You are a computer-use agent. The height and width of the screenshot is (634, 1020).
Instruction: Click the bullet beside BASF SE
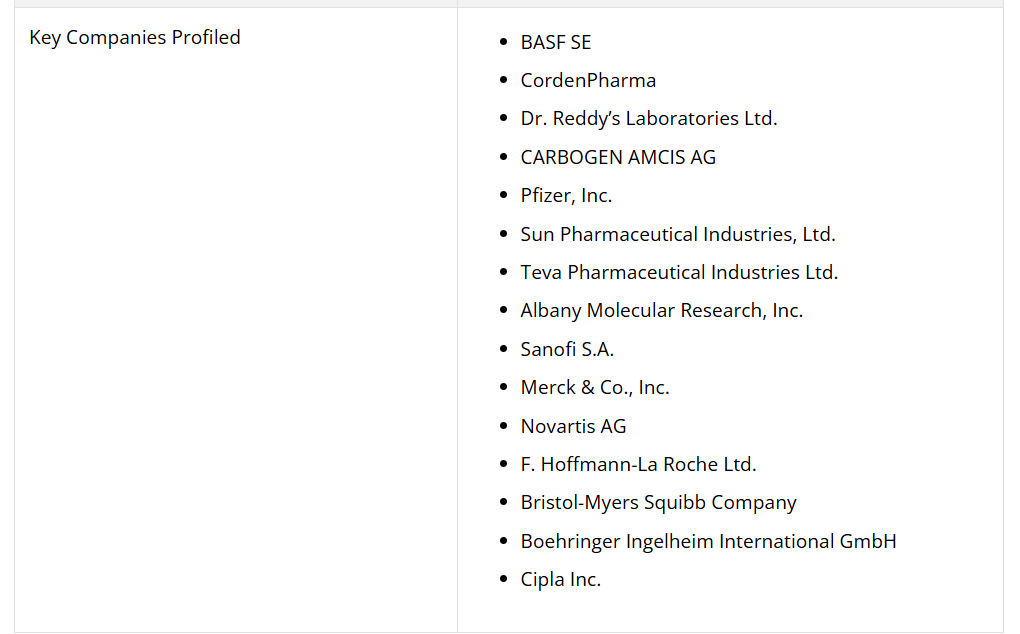pyautogui.click(x=503, y=42)
